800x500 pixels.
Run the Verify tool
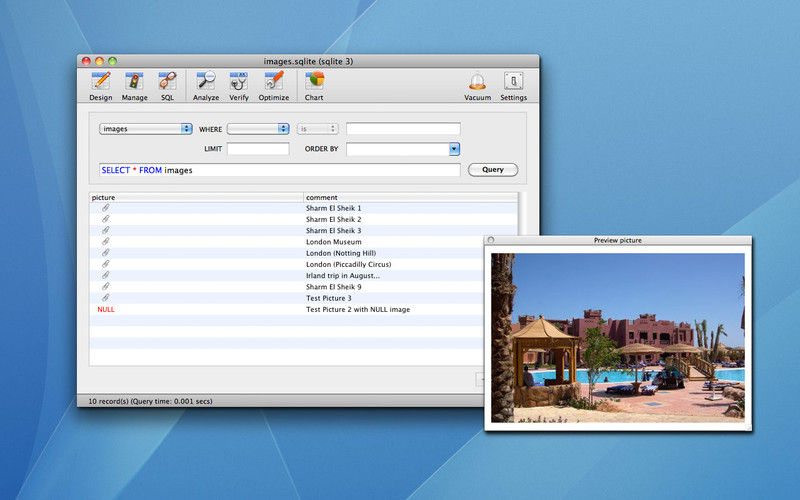(x=239, y=86)
